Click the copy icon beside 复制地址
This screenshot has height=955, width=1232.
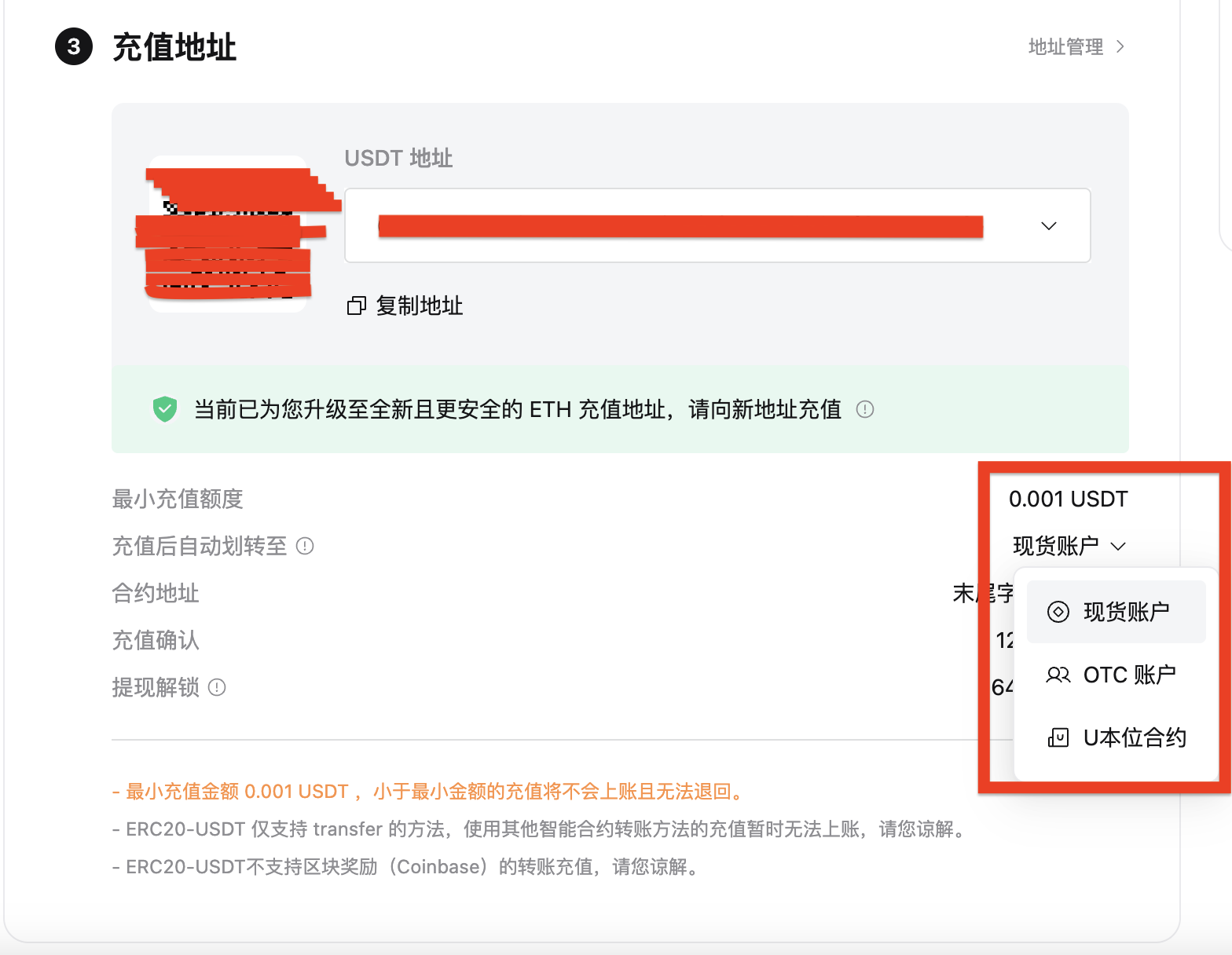tap(357, 306)
